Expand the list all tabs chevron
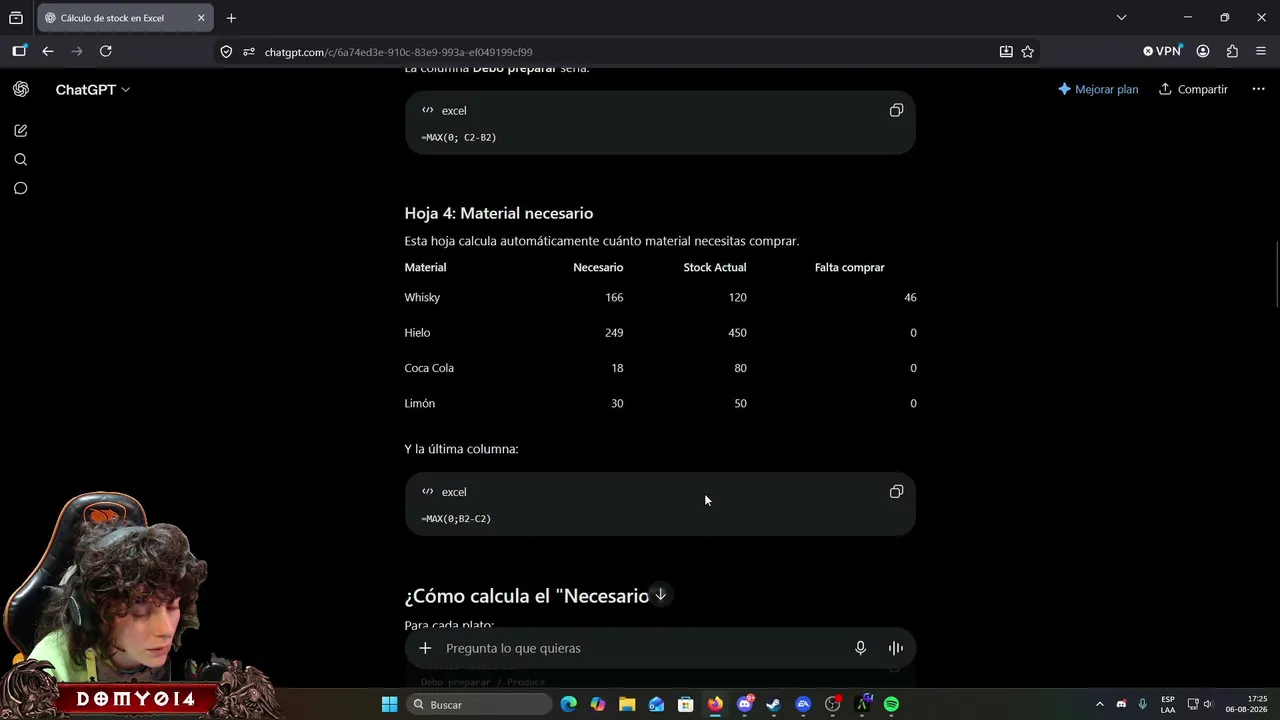 [1121, 17]
